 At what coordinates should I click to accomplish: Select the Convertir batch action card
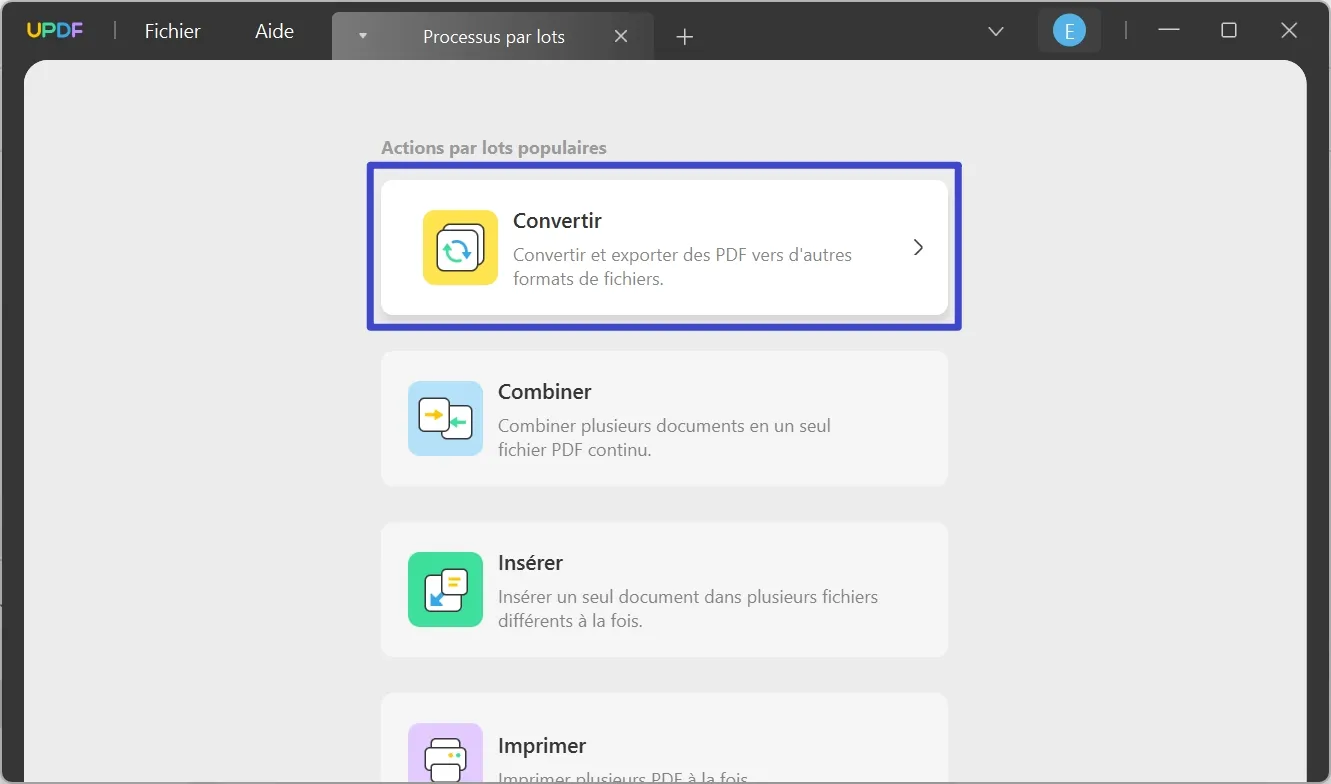click(664, 247)
